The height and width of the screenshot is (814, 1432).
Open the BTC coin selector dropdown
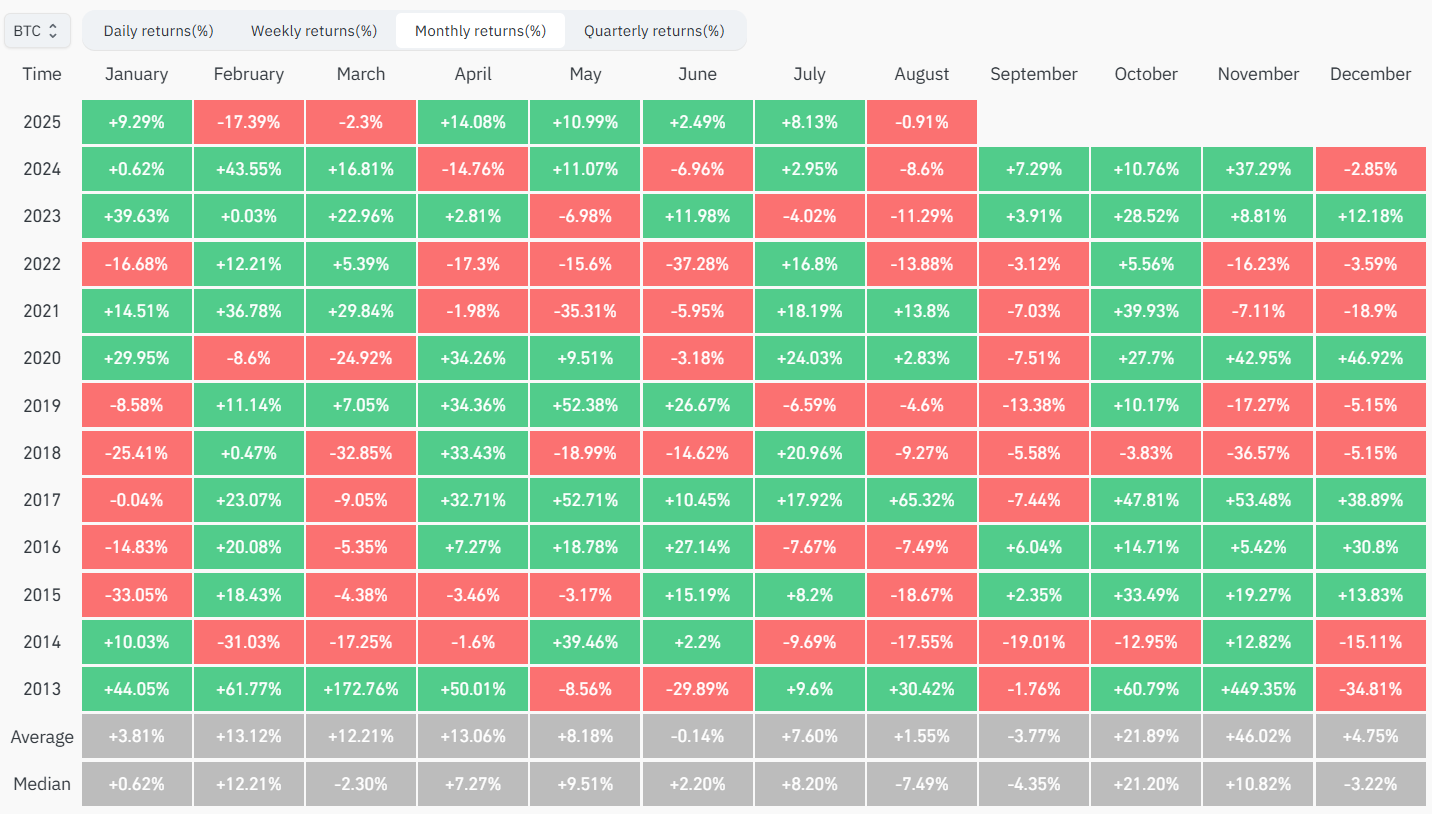pyautogui.click(x=37, y=31)
